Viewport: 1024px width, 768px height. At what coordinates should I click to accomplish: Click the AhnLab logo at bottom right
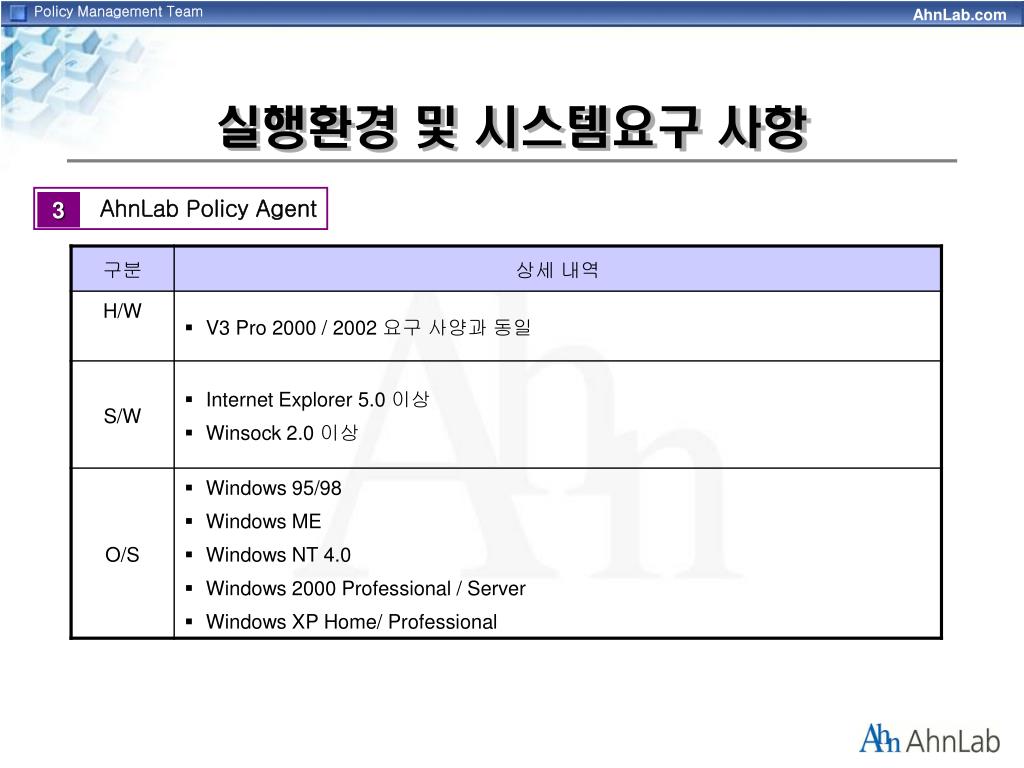[x=929, y=739]
